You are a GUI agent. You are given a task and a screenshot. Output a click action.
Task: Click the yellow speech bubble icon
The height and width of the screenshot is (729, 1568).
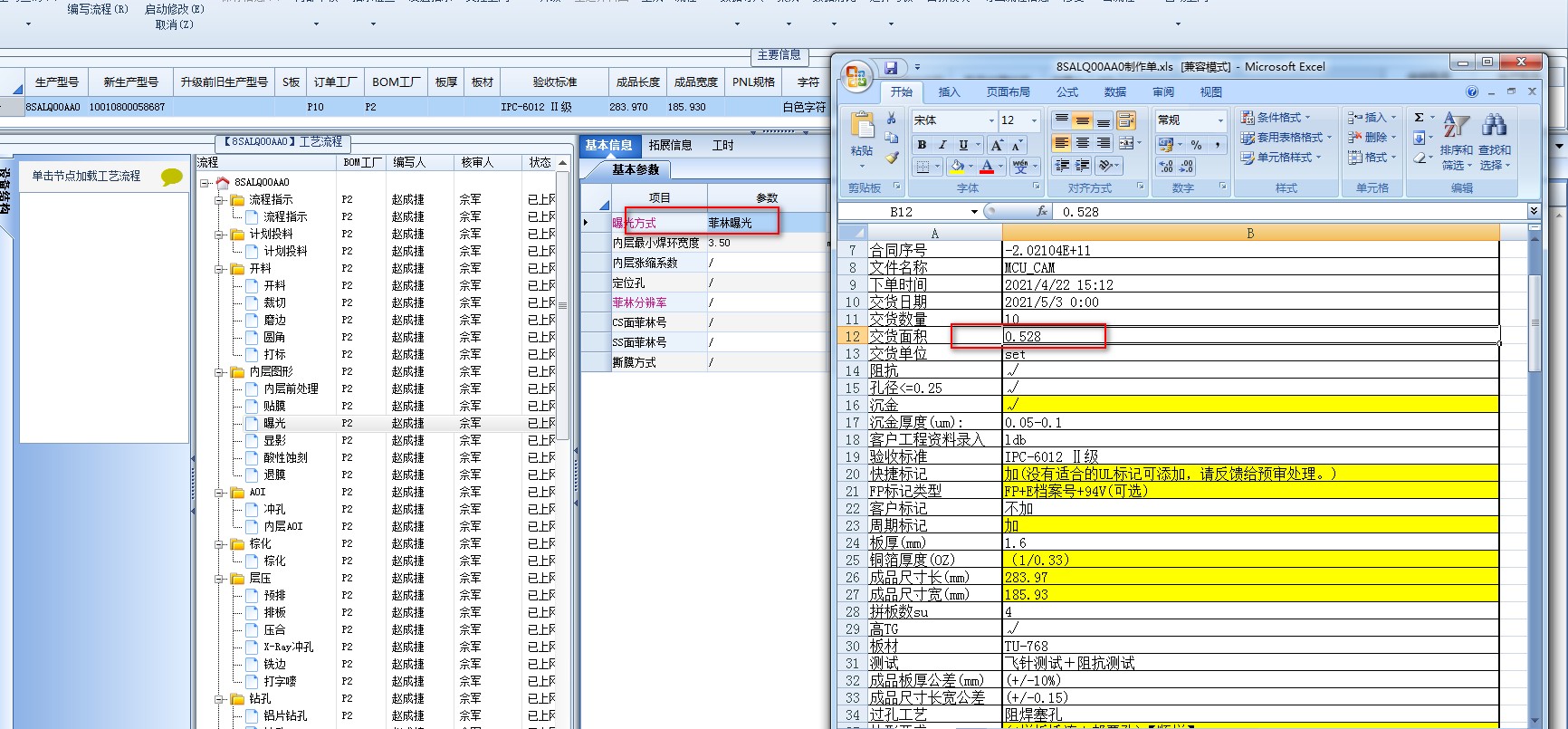click(171, 177)
